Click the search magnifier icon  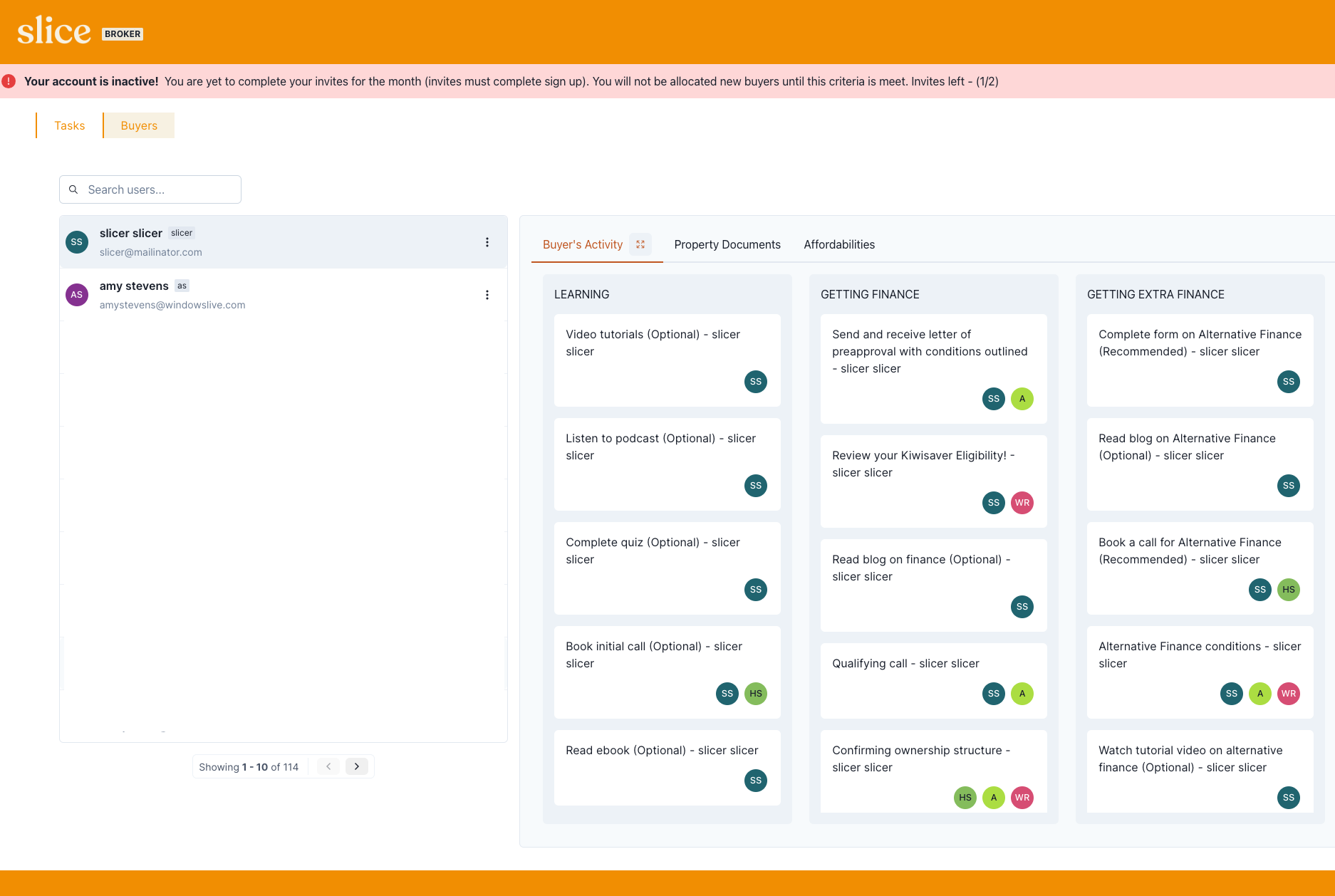point(73,189)
